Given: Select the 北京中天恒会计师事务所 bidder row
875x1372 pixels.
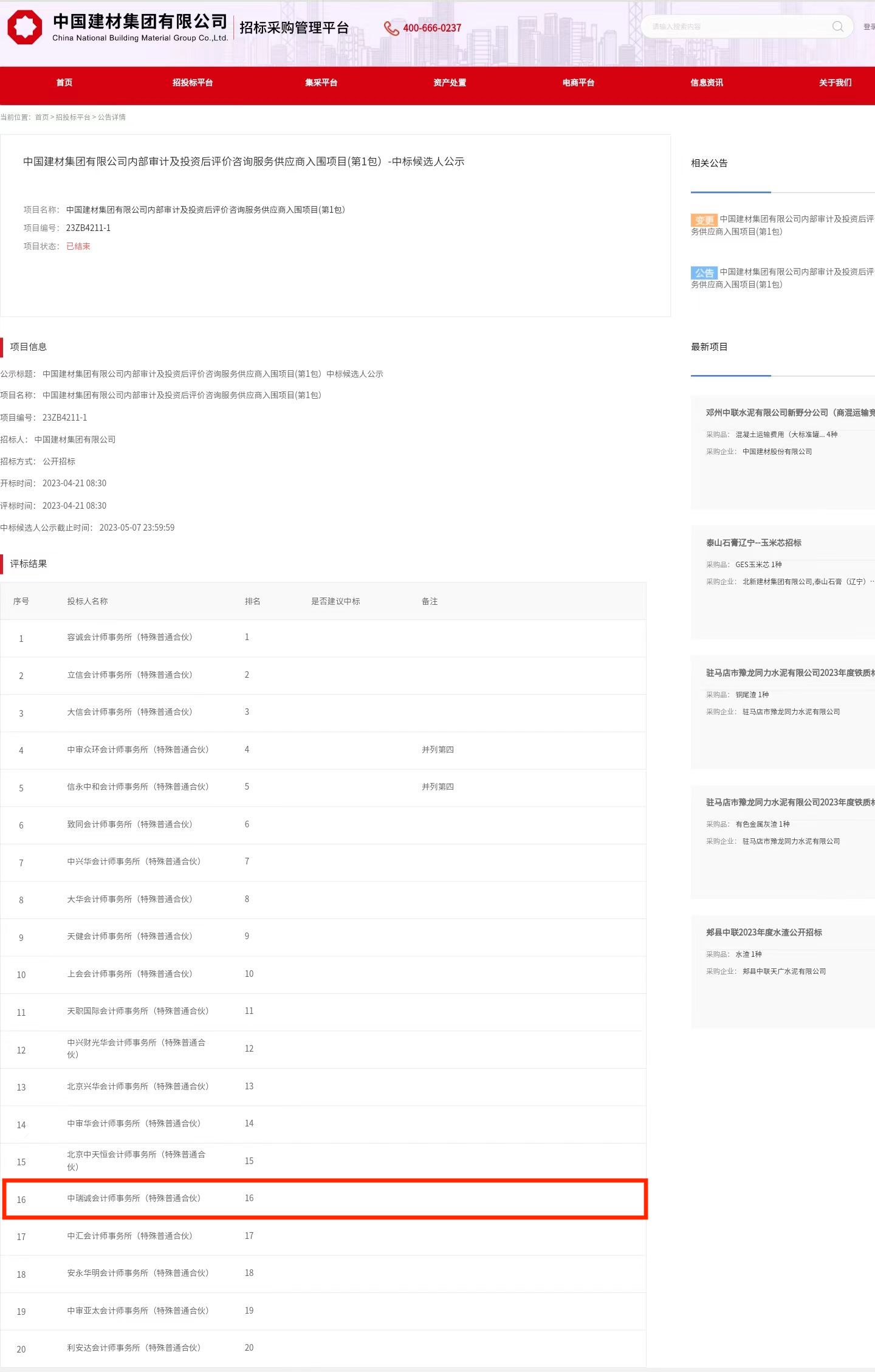Looking at the screenshot, I should coord(323,1162).
